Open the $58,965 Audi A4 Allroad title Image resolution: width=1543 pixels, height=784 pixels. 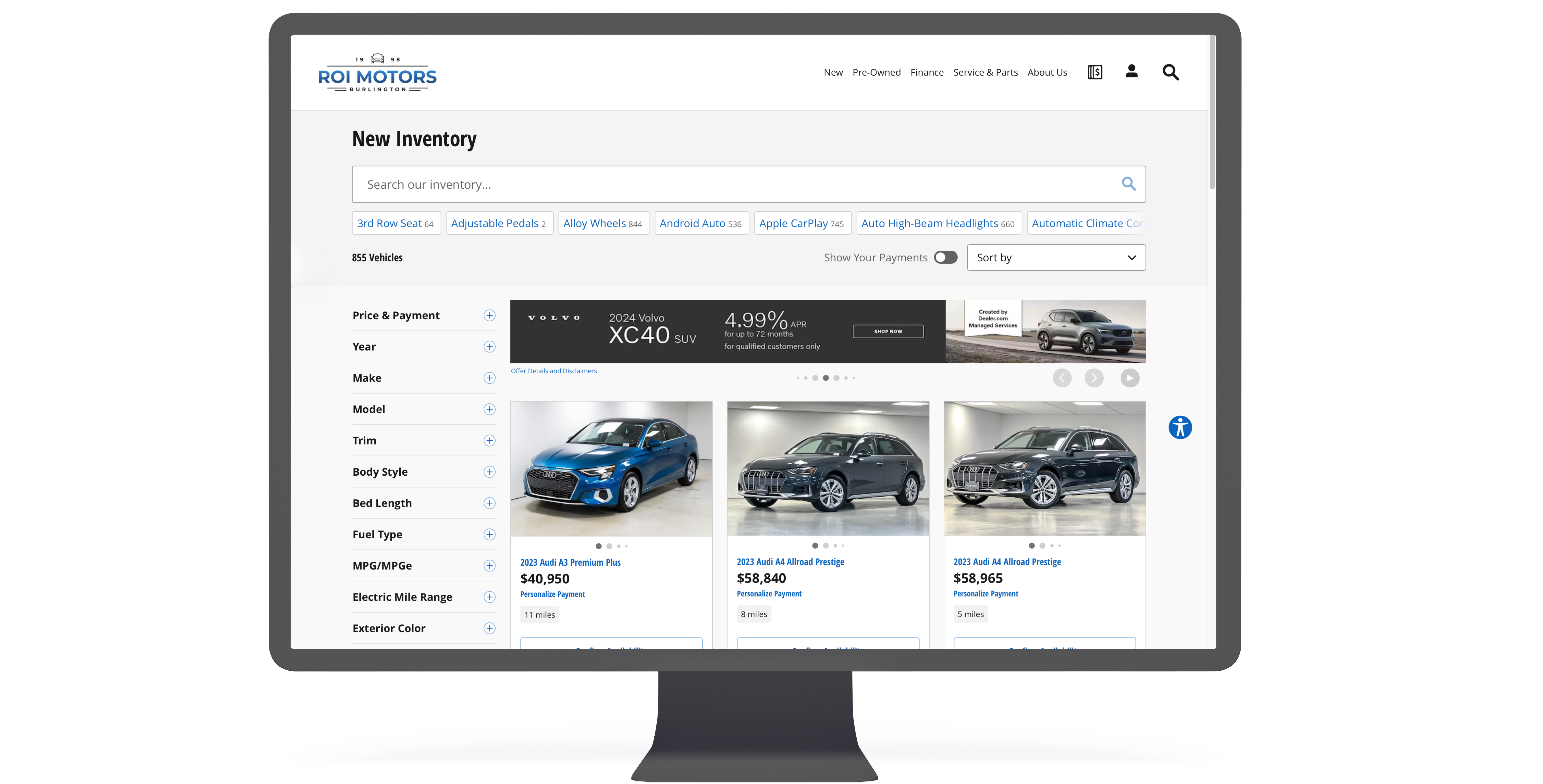coord(1007,562)
